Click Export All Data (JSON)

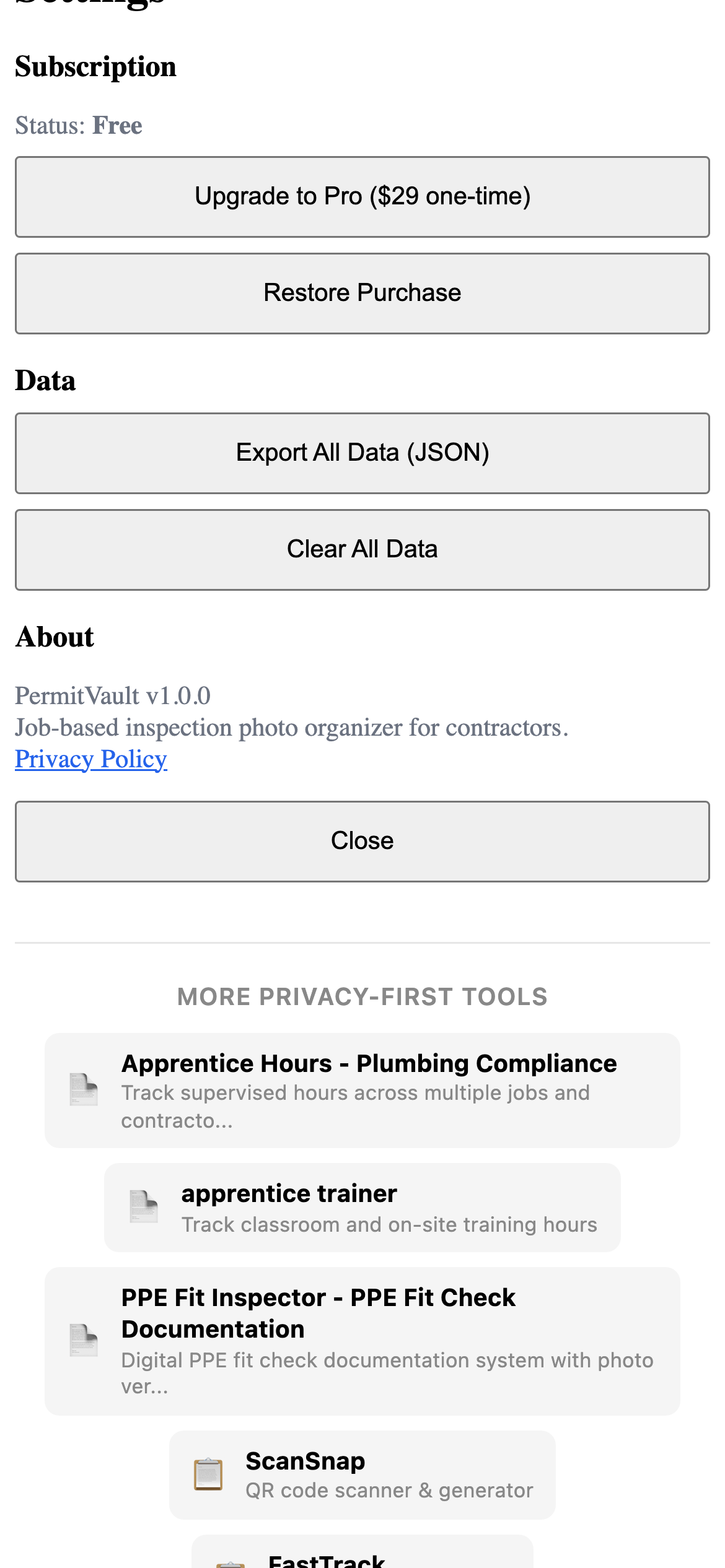tap(362, 453)
